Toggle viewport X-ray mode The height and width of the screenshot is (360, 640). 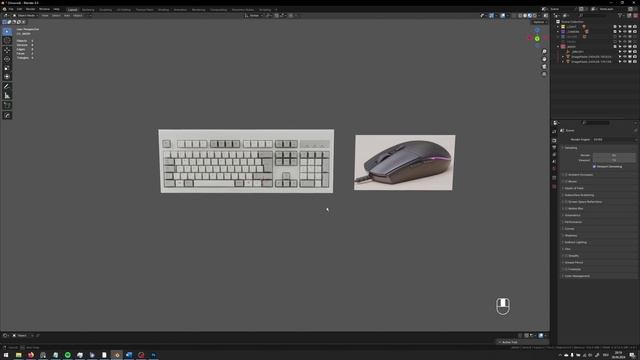tap(513, 16)
